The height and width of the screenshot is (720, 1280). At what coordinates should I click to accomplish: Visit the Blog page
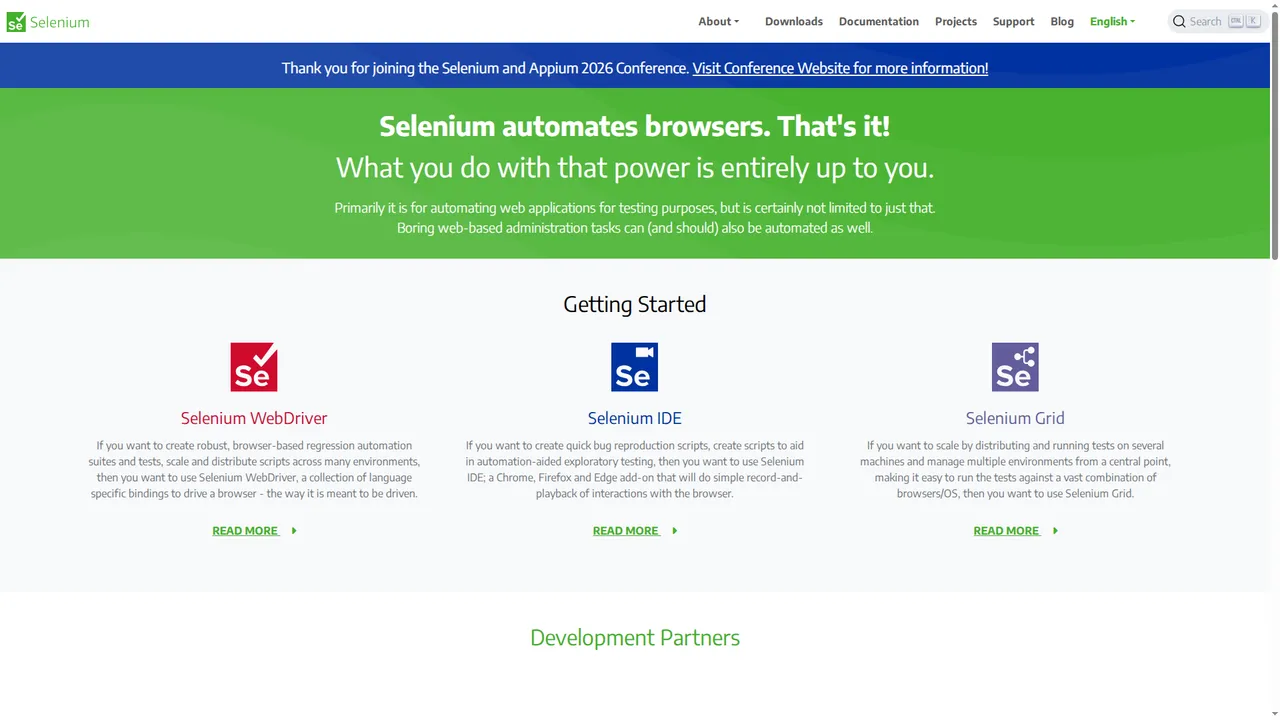[1062, 21]
